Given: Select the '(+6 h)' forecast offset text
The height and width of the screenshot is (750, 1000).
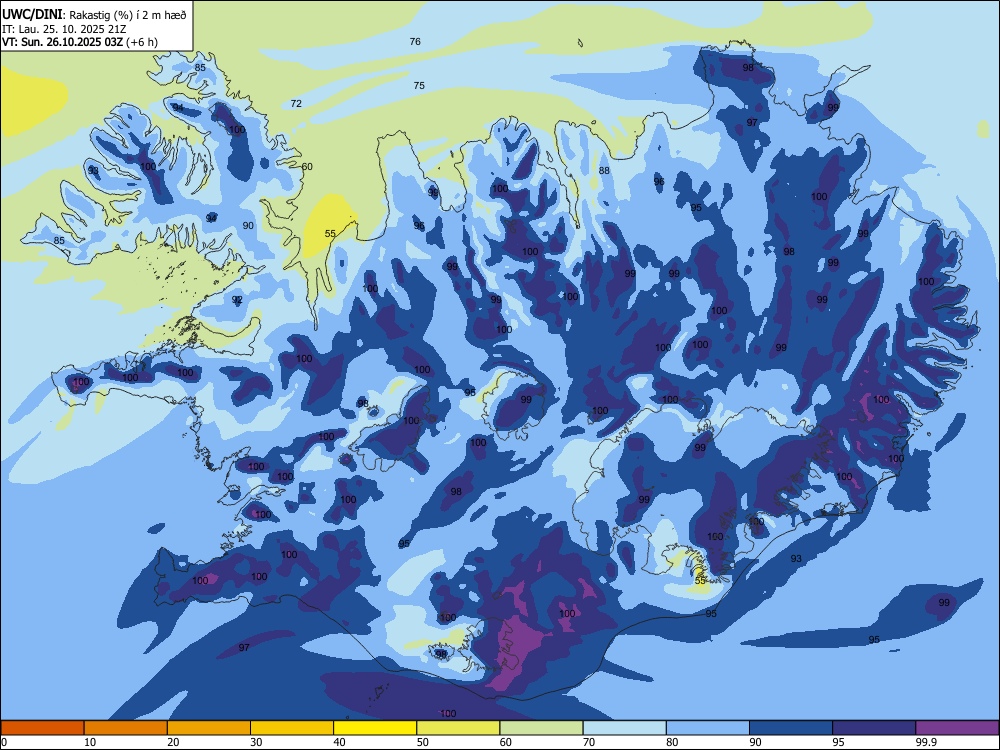Looking at the screenshot, I should (x=142, y=42).
